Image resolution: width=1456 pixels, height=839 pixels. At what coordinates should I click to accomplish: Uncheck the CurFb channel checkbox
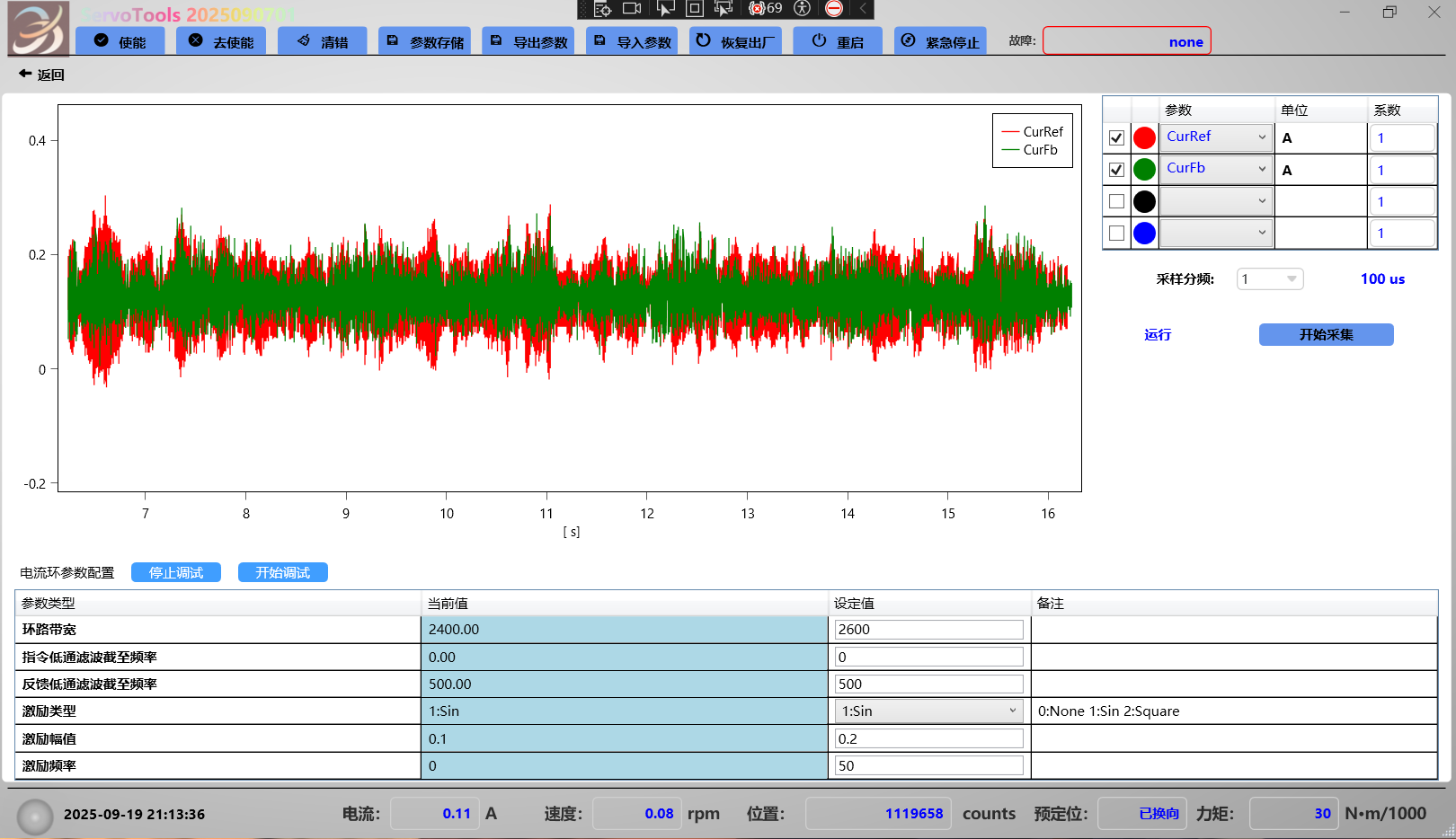[1116, 170]
